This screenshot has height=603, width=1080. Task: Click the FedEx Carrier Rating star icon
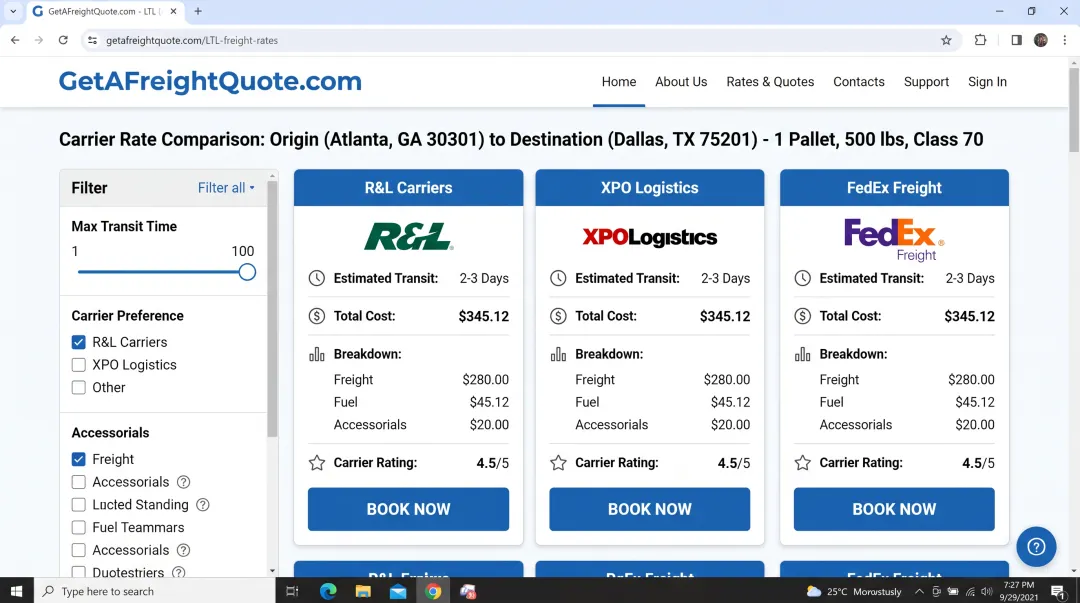802,462
